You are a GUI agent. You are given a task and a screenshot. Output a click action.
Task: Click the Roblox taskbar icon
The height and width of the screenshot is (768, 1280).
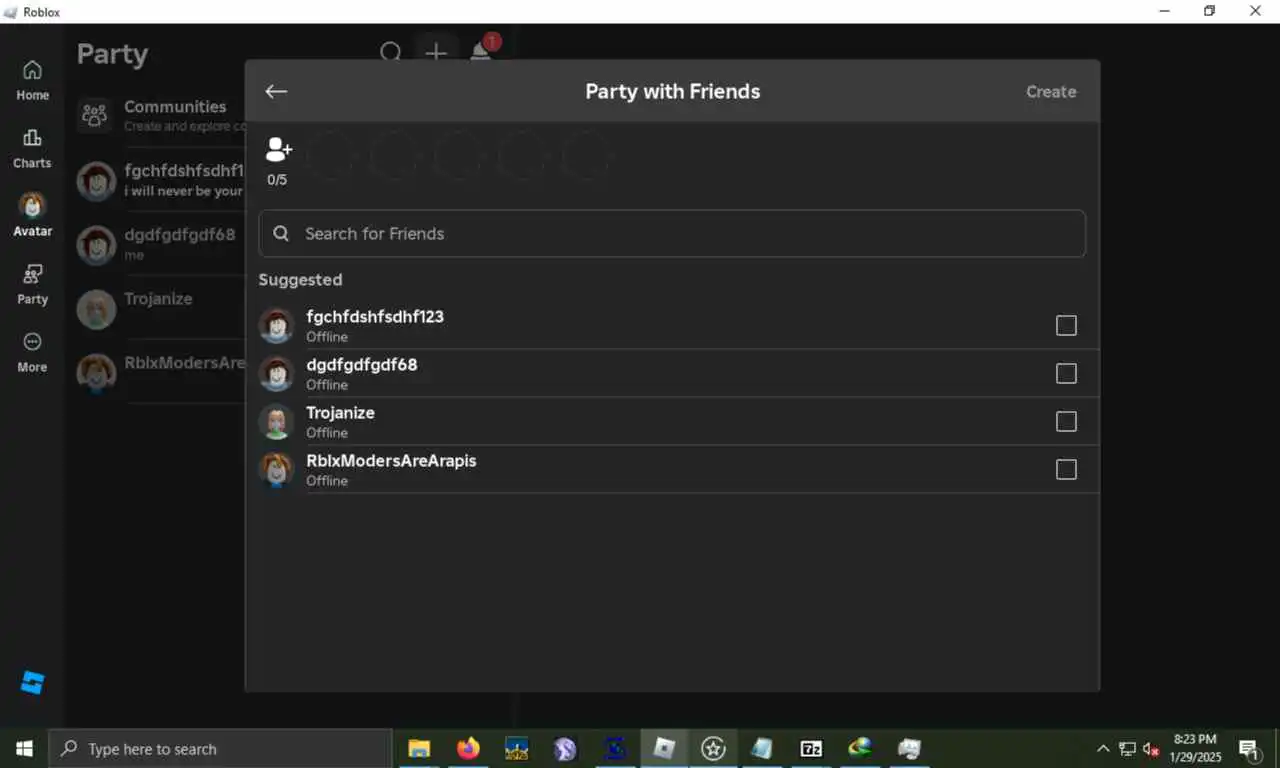[x=664, y=748]
